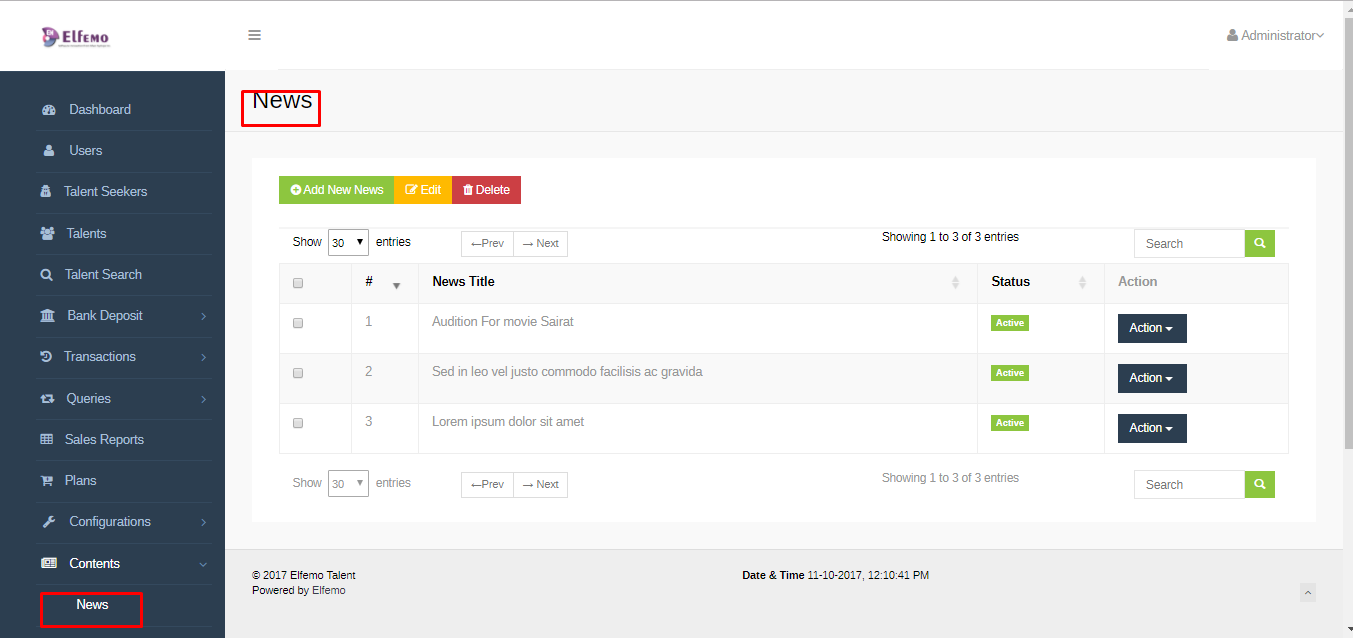Click Active status badge for Sairat row

pos(1010,323)
